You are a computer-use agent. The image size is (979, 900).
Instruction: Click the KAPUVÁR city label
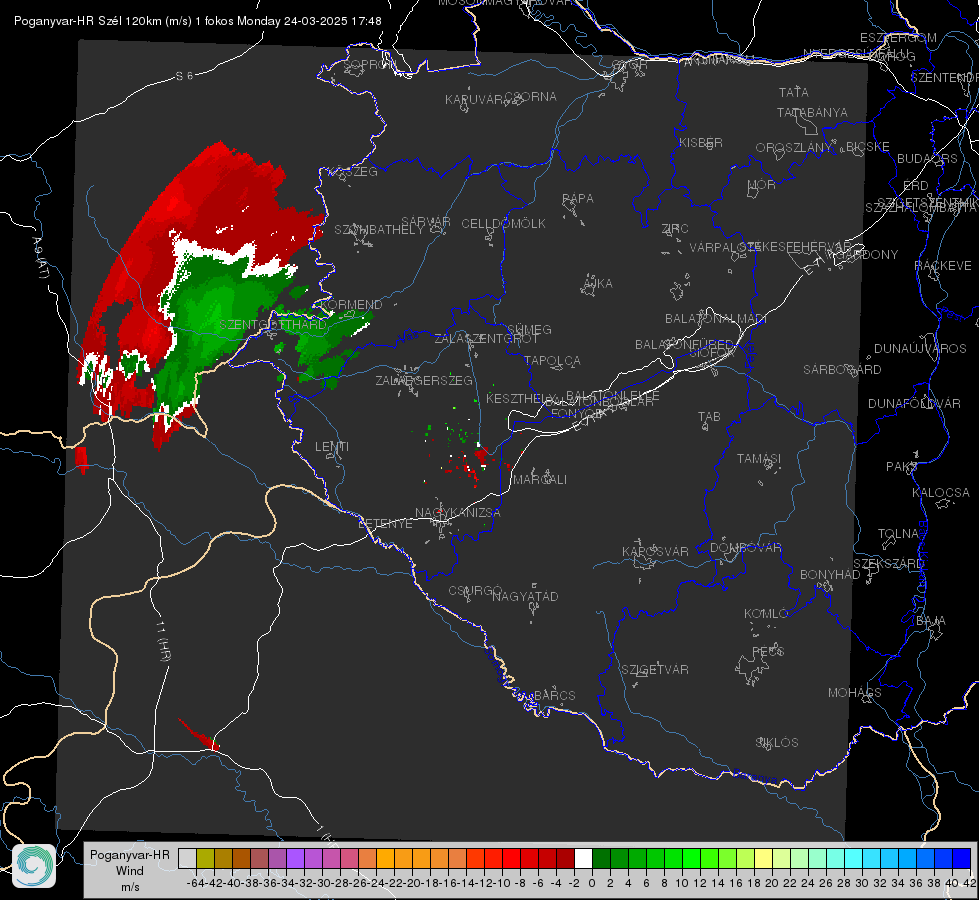[474, 100]
